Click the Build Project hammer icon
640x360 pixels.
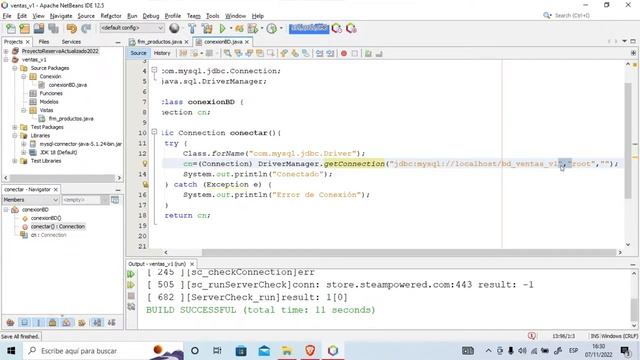click(x=192, y=29)
